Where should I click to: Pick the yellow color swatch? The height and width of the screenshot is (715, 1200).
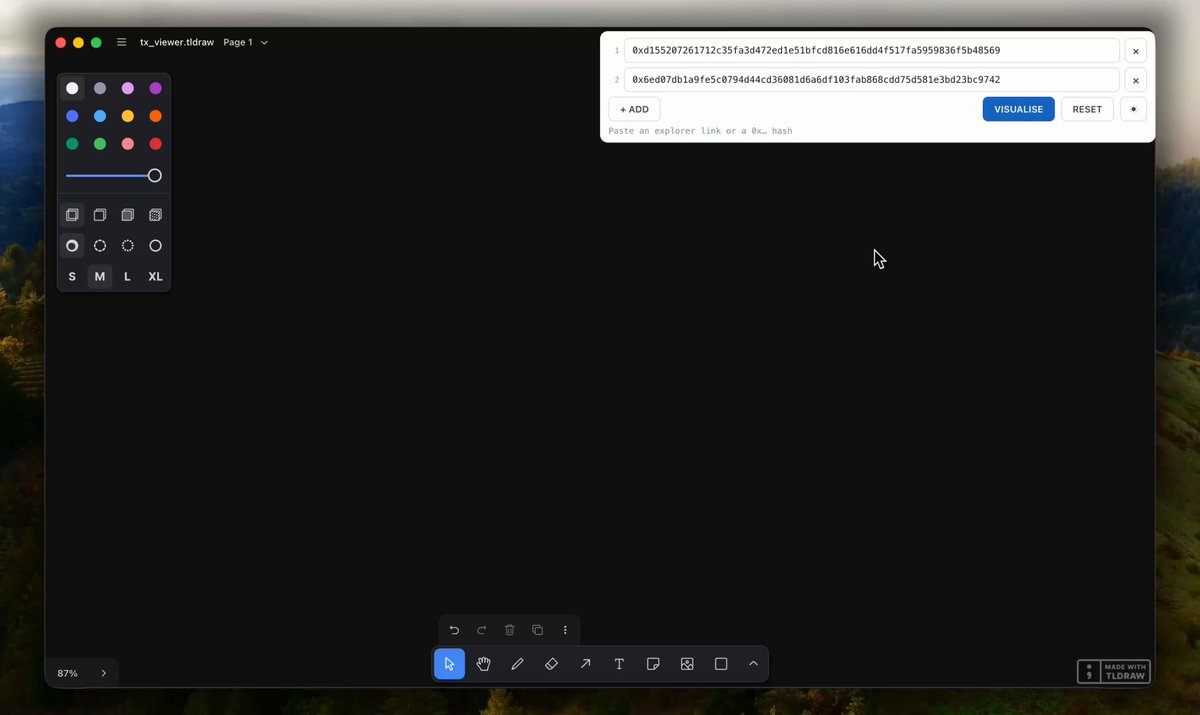tap(127, 116)
